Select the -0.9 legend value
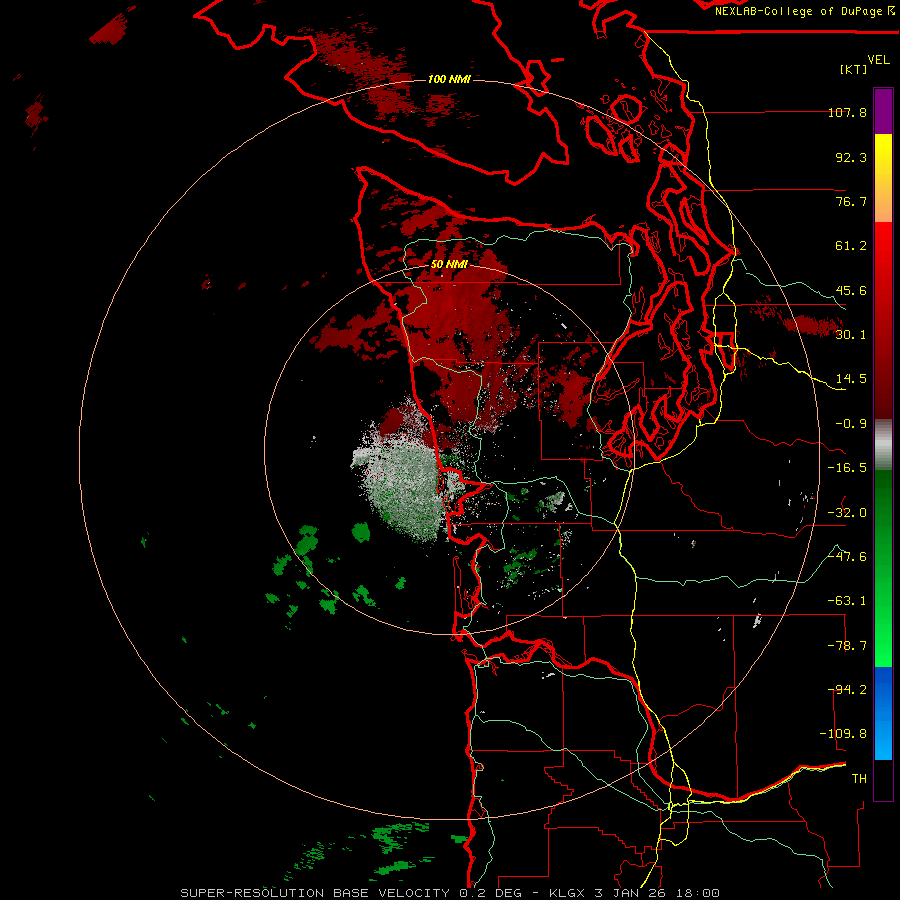 [851, 424]
